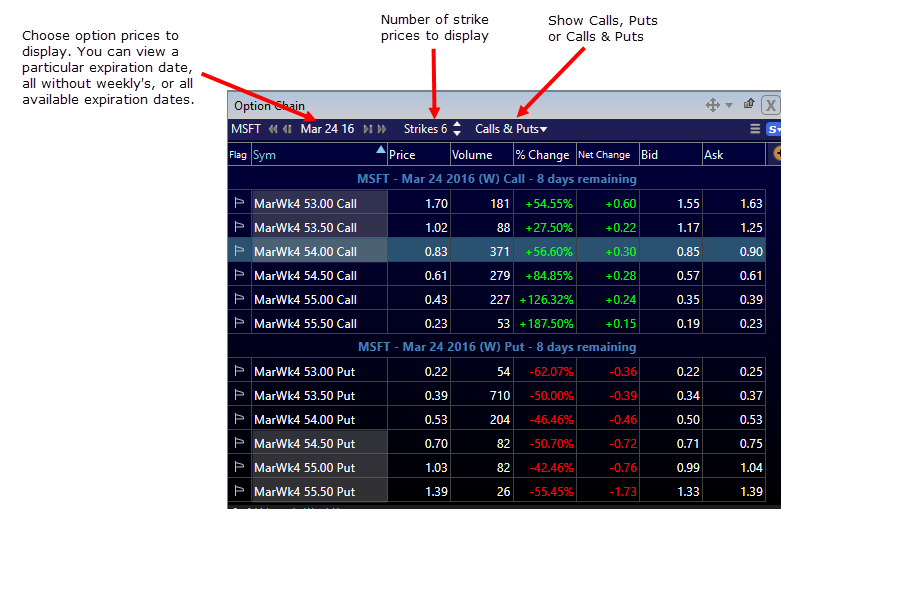Sort by the % Change column header
Image resolution: width=904 pixels, height=600 pixels.
point(544,154)
